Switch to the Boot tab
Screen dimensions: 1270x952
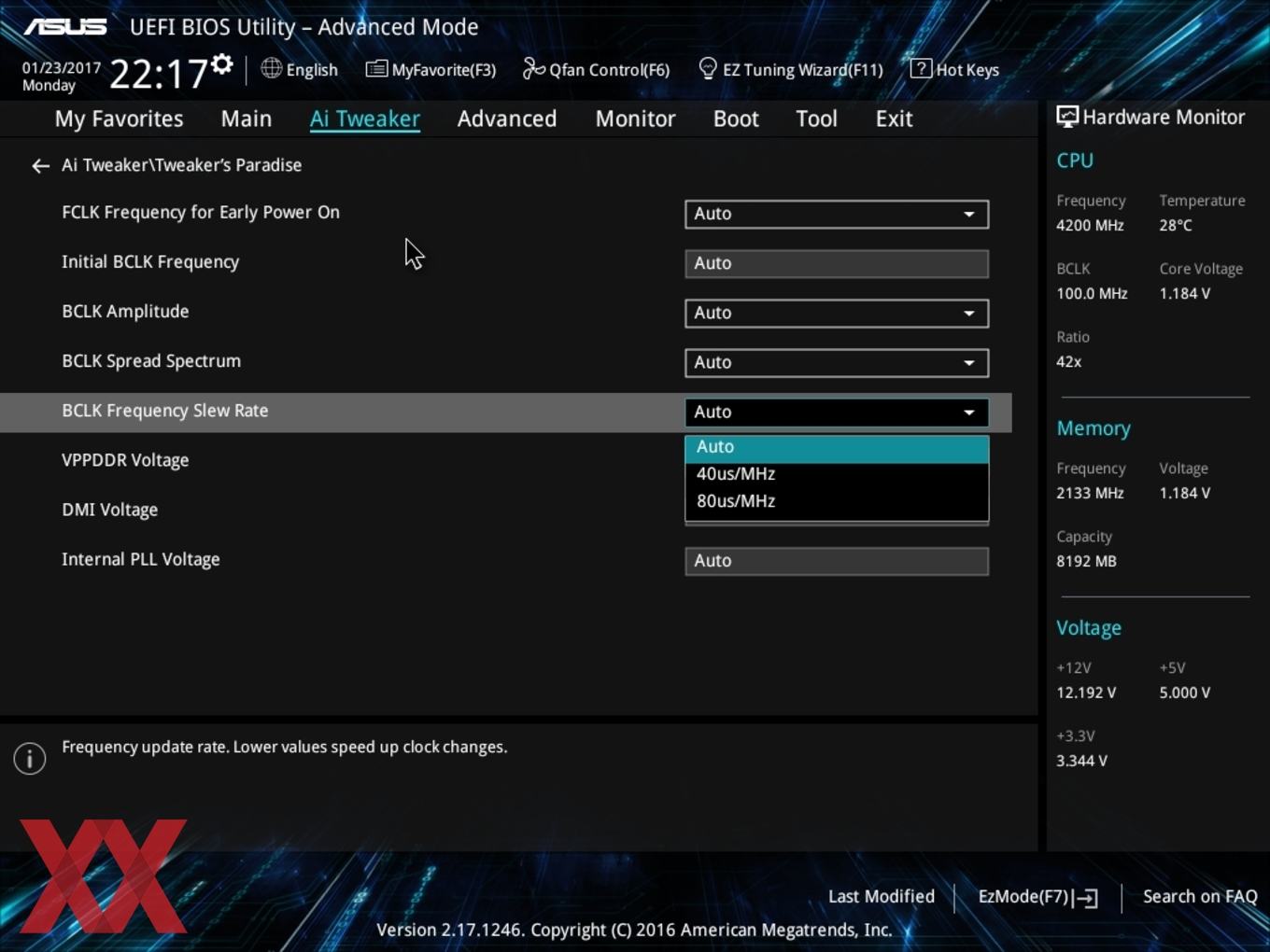[x=736, y=119]
